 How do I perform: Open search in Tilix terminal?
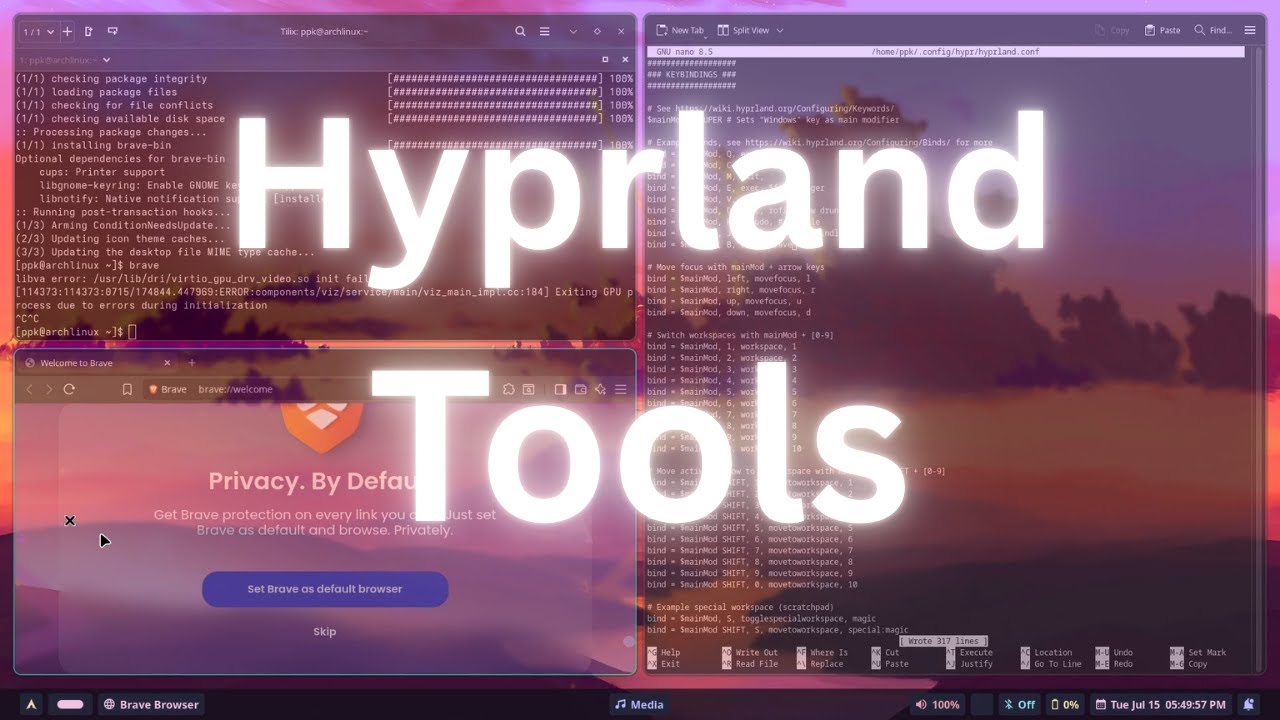coord(520,32)
